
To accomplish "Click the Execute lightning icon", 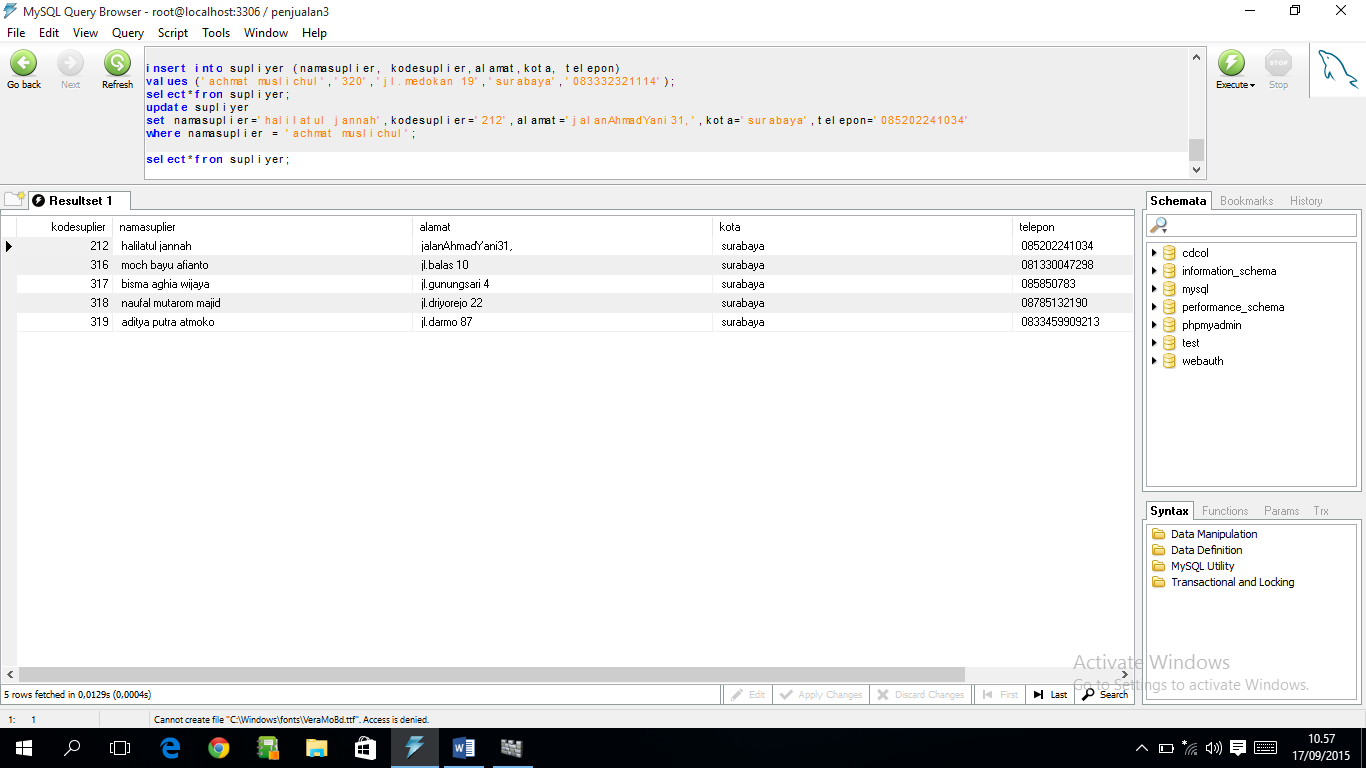I will (x=1231, y=63).
